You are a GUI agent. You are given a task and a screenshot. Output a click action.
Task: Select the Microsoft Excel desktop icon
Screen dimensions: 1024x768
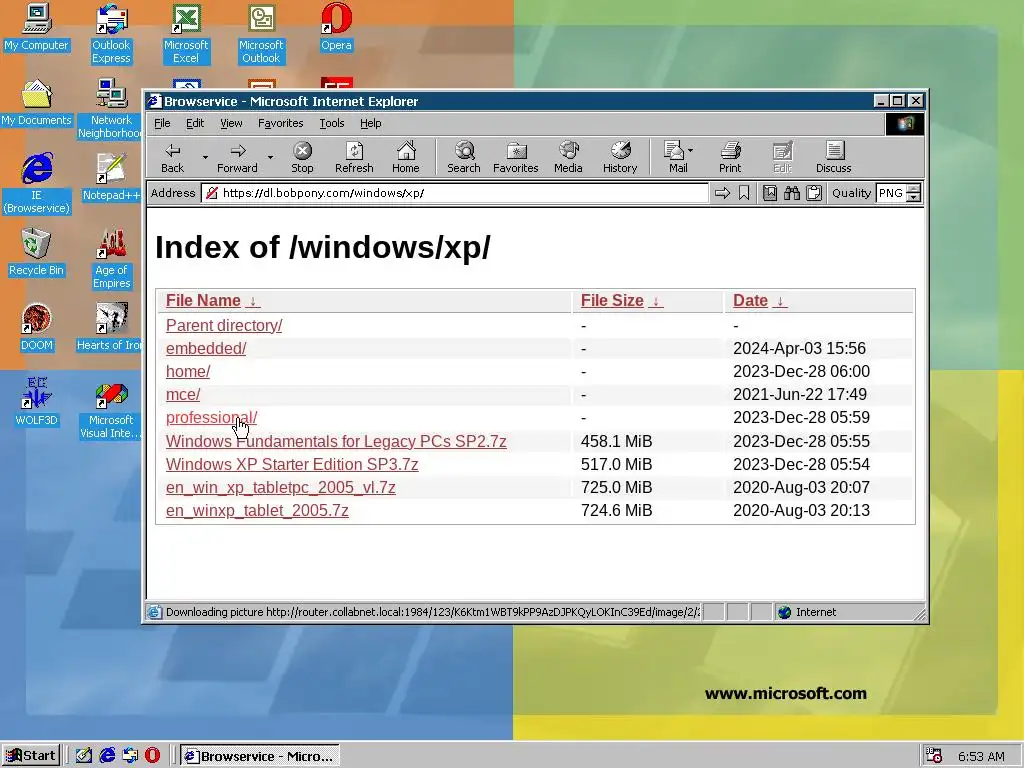[x=186, y=34]
